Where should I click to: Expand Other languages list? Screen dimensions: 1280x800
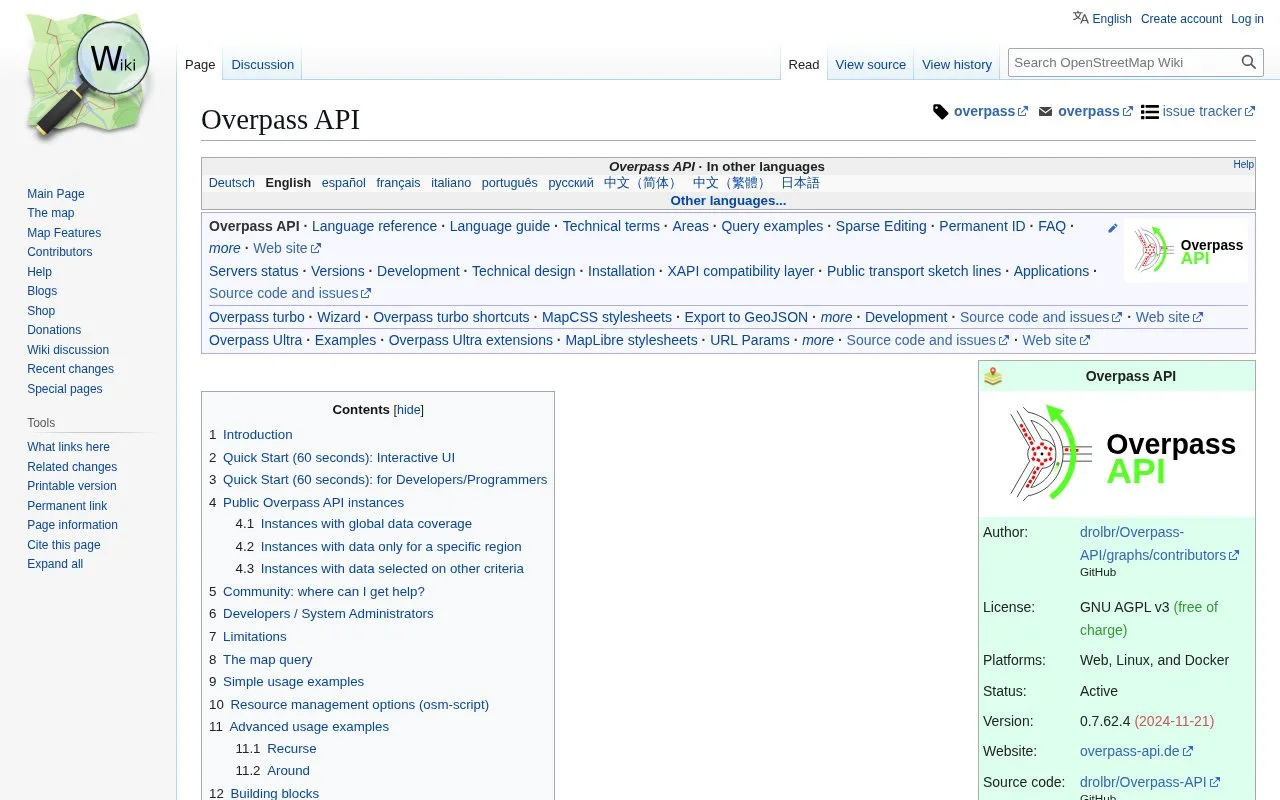tap(728, 201)
